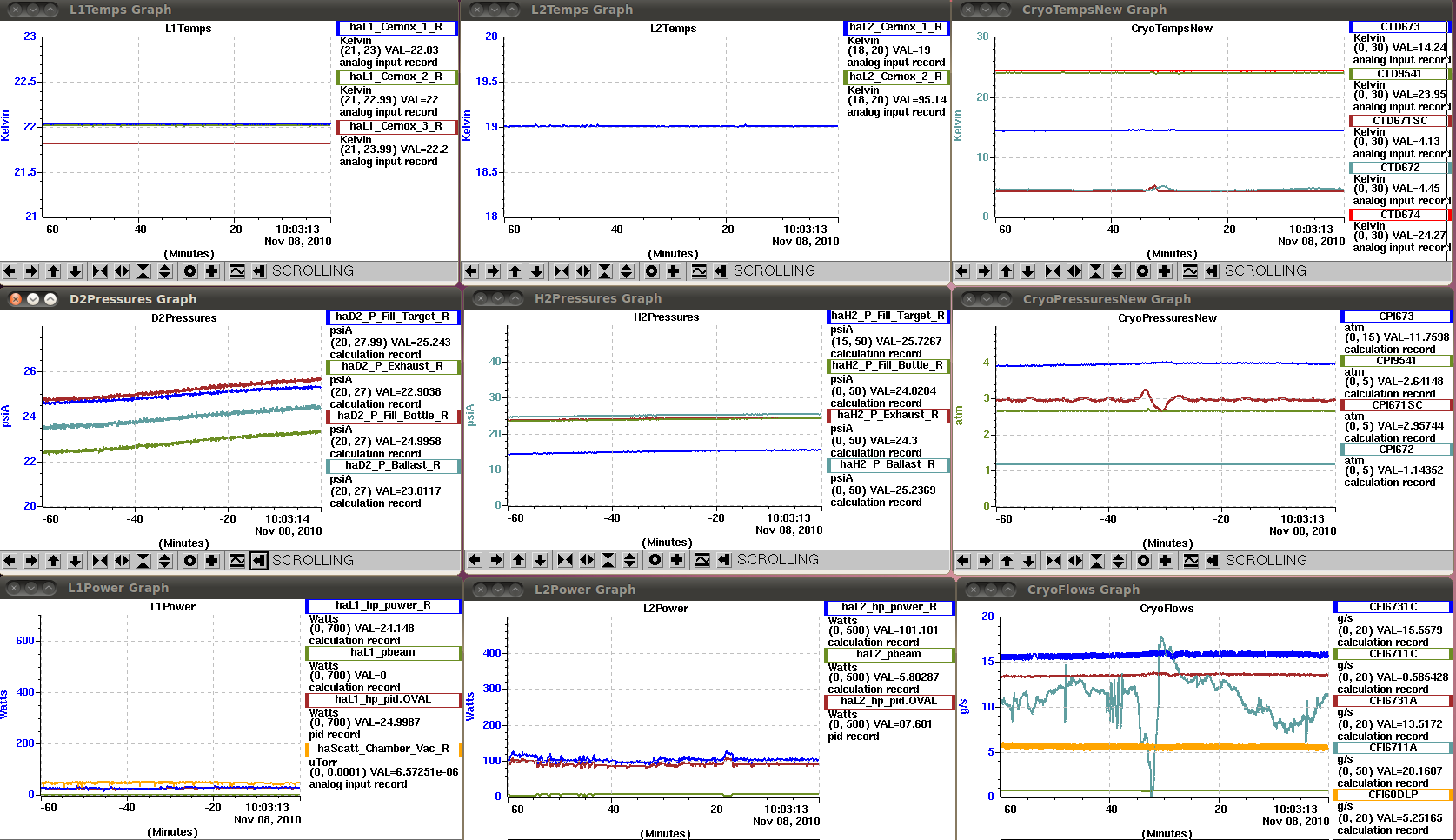Zoom in vertically on the D2Pressures graph

coord(143,561)
